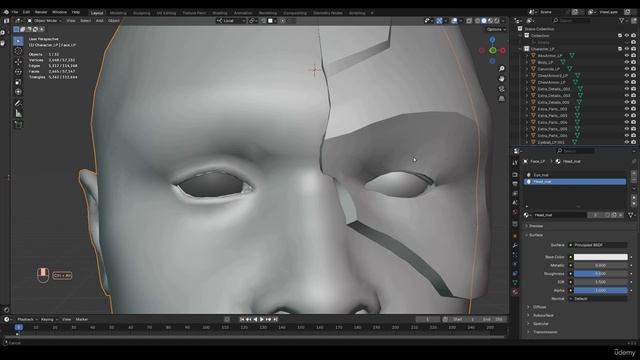
Task: Open the Object Data mesh tab
Action: click(x=515, y=282)
